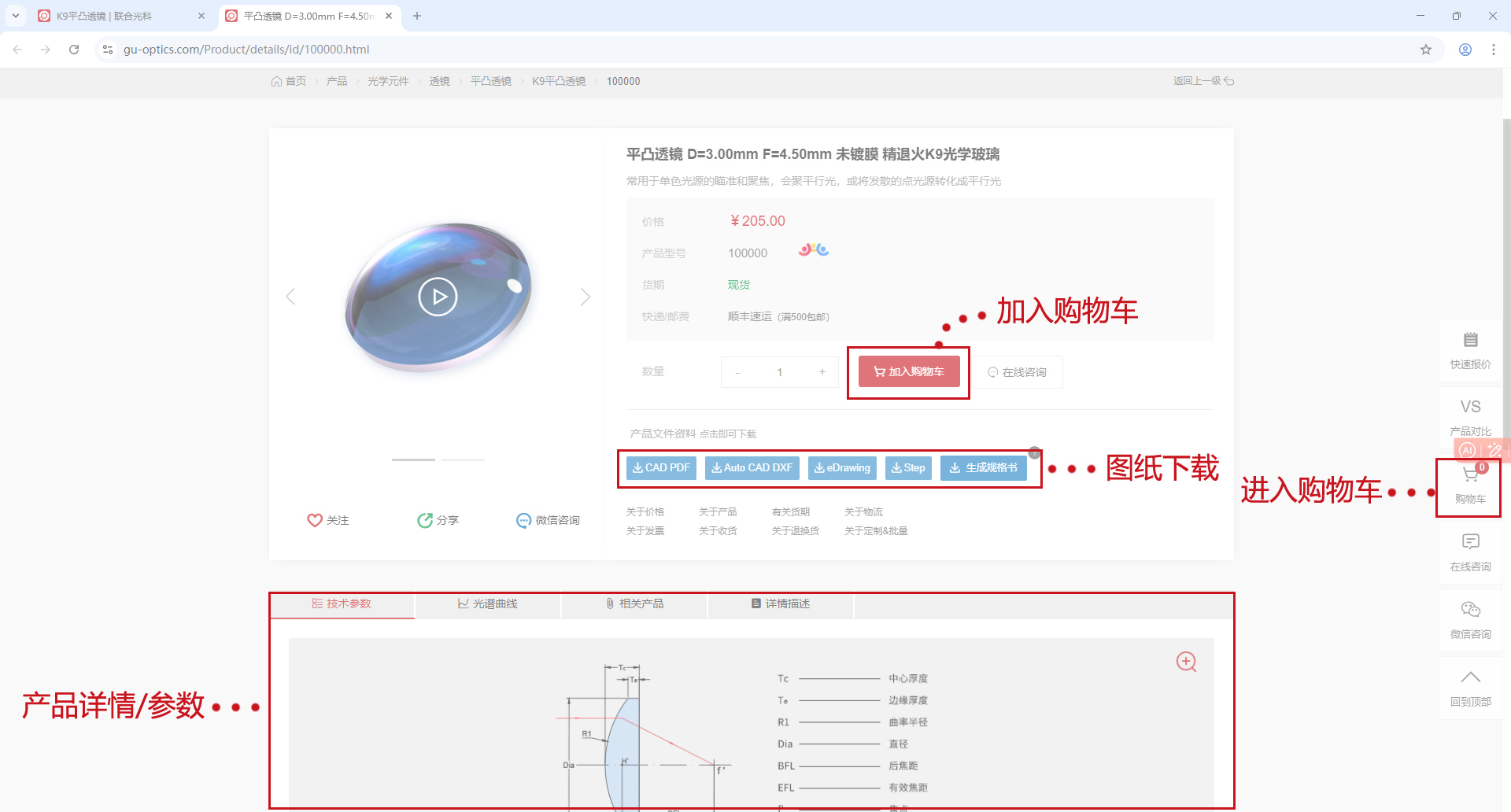
Task: Add the lens to shopping cart
Action: click(x=909, y=371)
